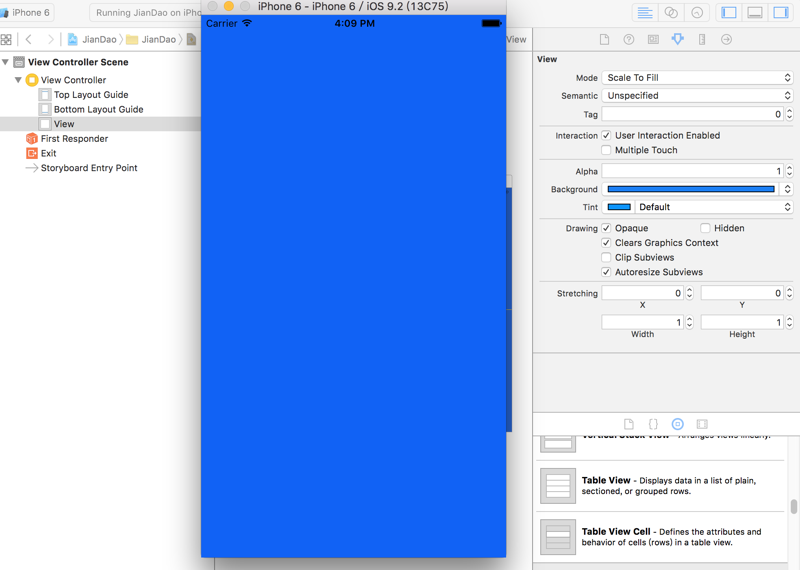Click the simulator status bar clock

pyautogui.click(x=355, y=23)
